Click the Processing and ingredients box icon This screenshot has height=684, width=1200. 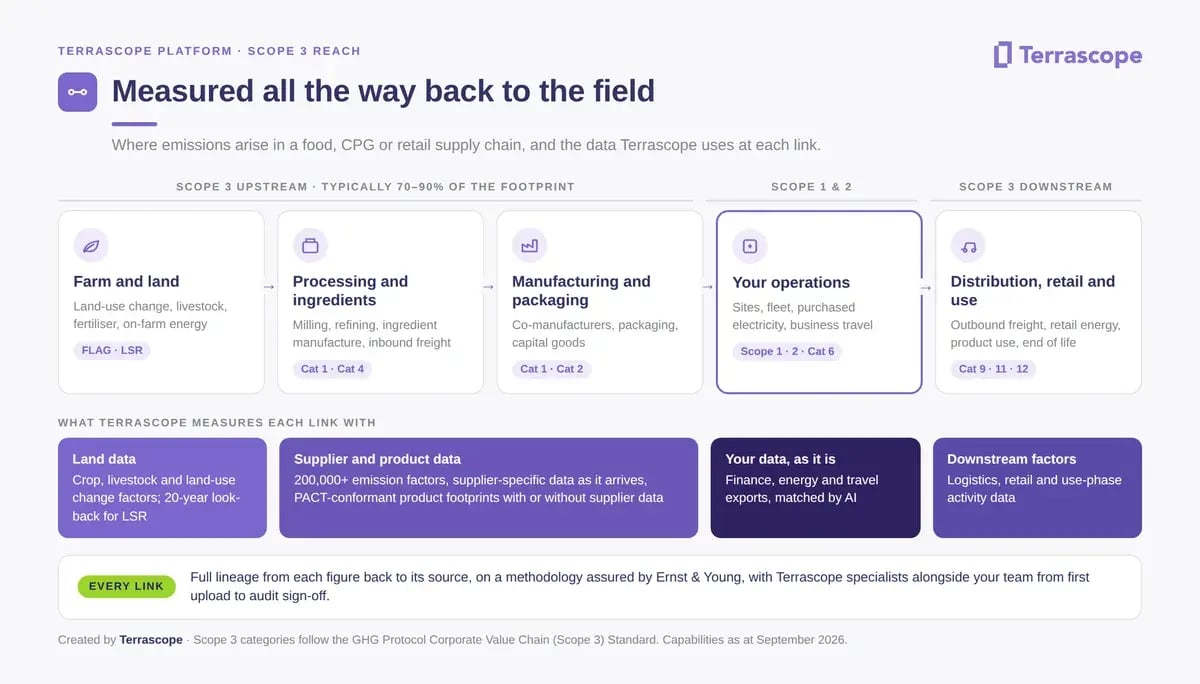click(310, 245)
